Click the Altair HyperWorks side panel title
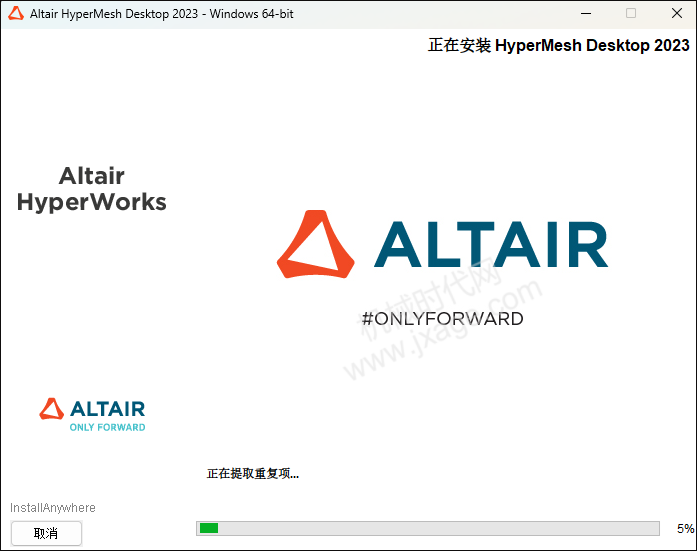This screenshot has height=551, width=697. pyautogui.click(x=92, y=189)
